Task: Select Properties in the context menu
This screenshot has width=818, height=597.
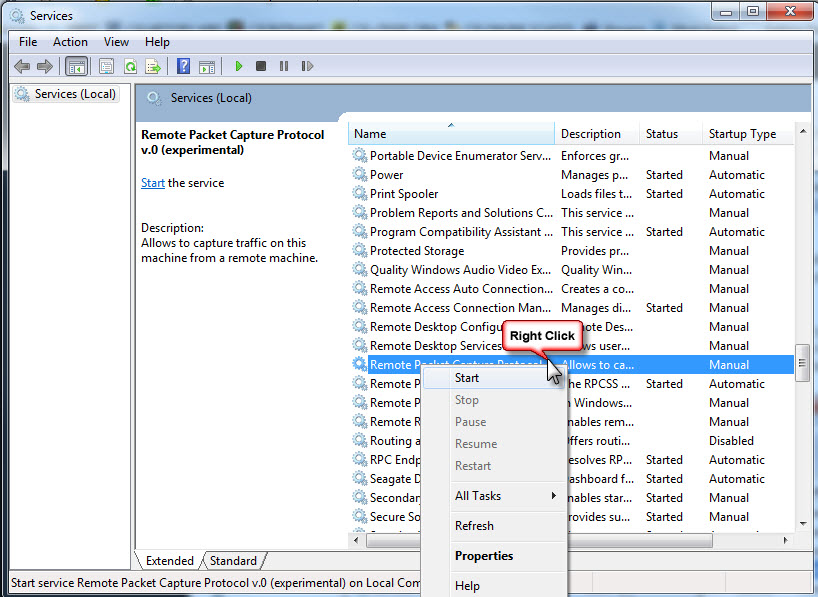Action: [x=484, y=556]
